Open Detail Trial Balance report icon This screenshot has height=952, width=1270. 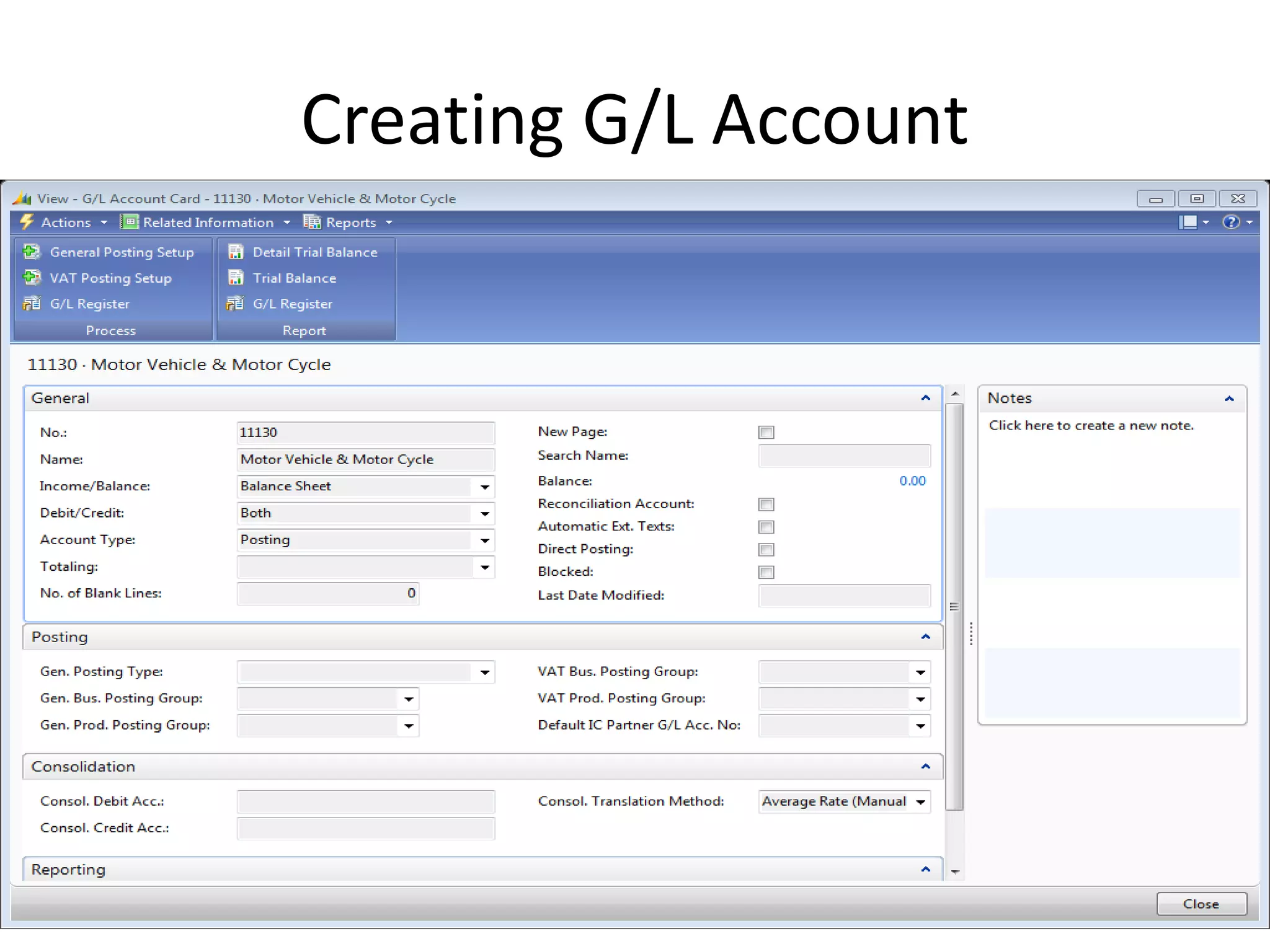point(236,252)
